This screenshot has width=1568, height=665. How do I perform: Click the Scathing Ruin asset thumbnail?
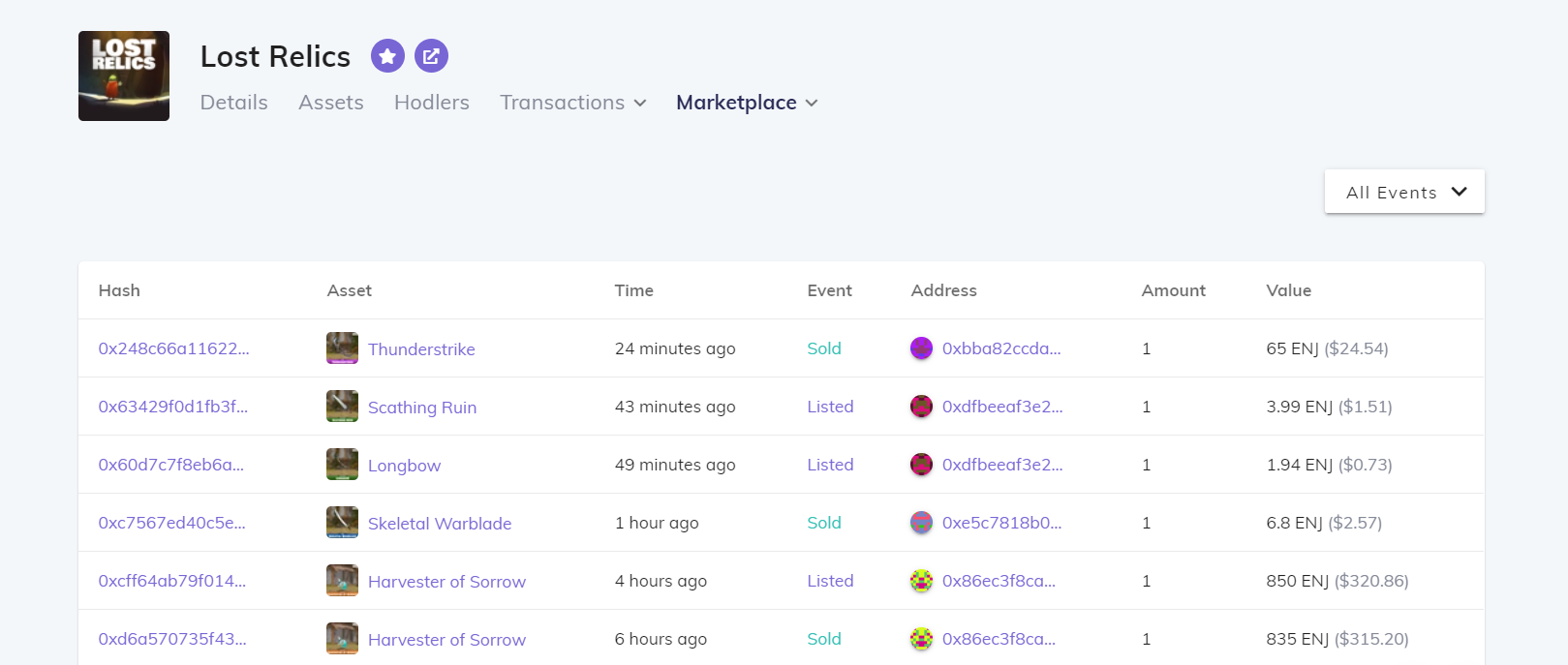click(342, 407)
